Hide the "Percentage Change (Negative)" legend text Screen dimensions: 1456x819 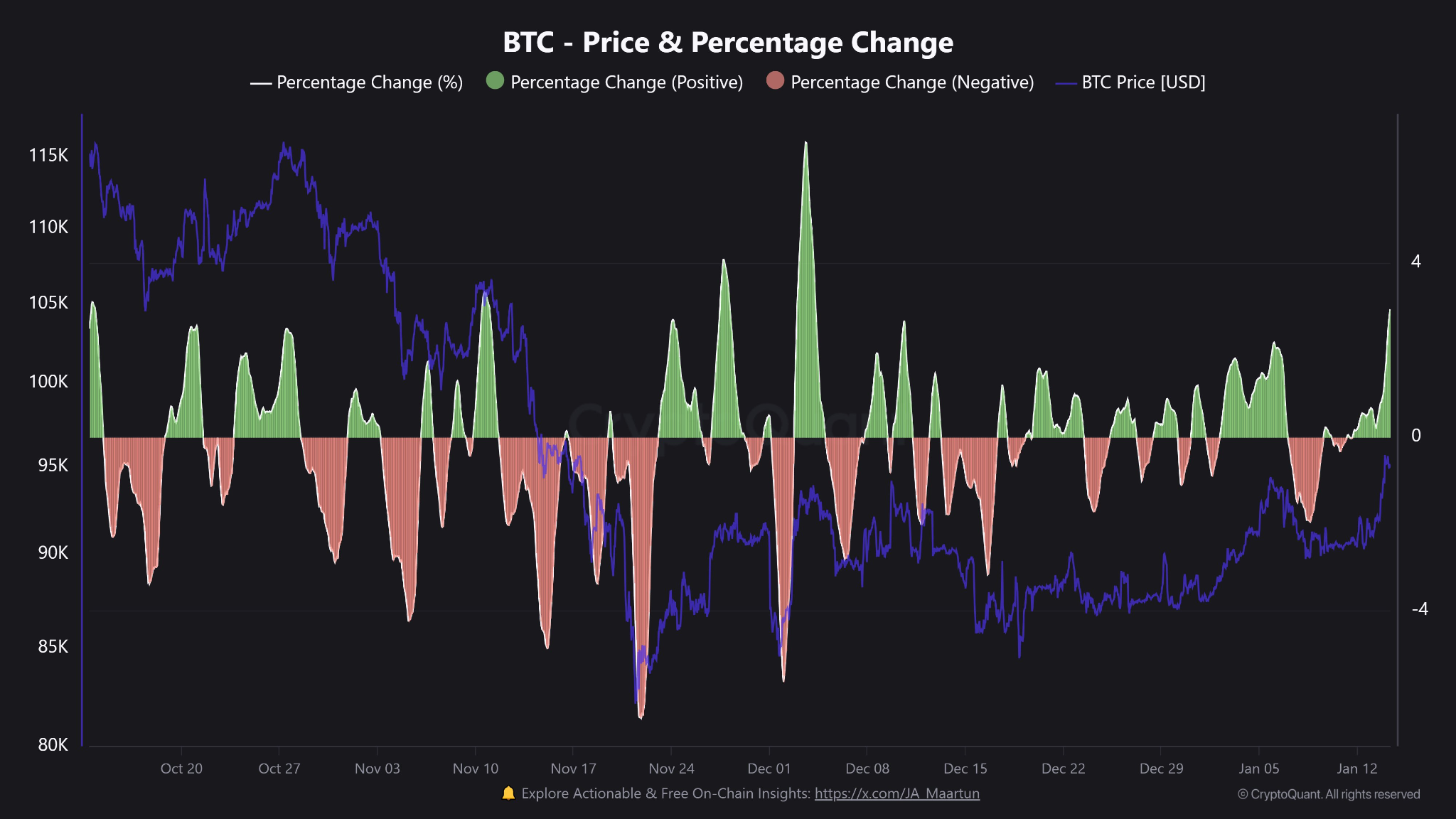coord(912,82)
